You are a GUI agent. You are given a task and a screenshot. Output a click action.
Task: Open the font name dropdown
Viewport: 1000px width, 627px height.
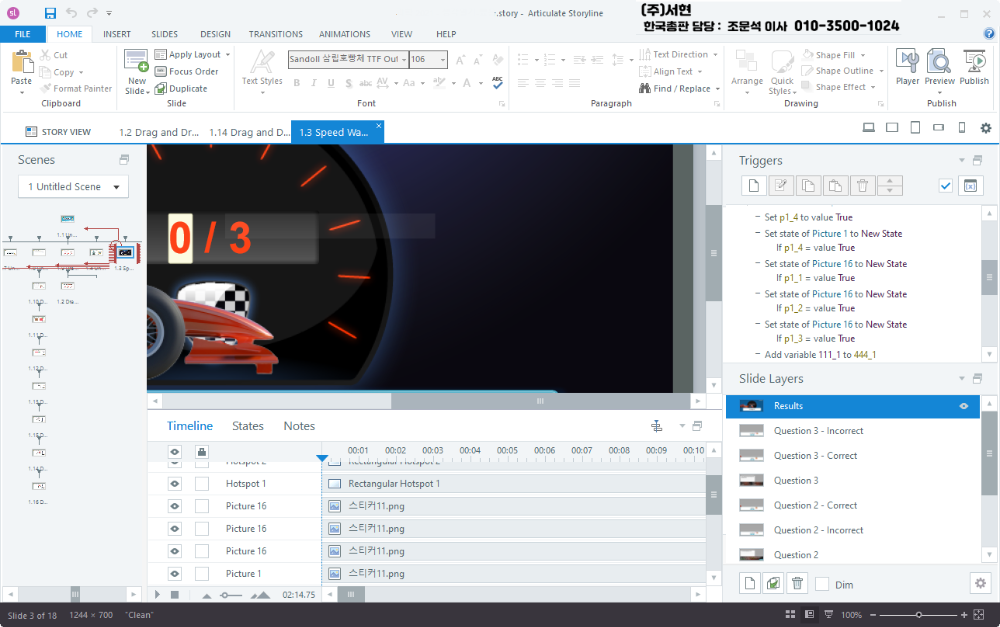404,59
